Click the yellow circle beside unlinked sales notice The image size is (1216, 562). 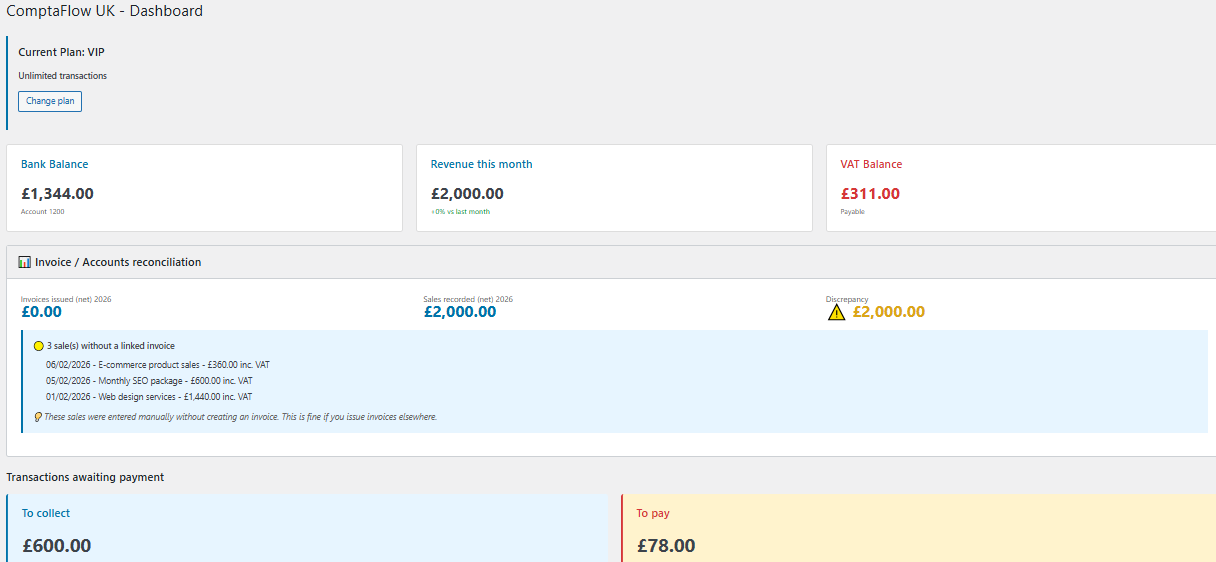point(39,346)
